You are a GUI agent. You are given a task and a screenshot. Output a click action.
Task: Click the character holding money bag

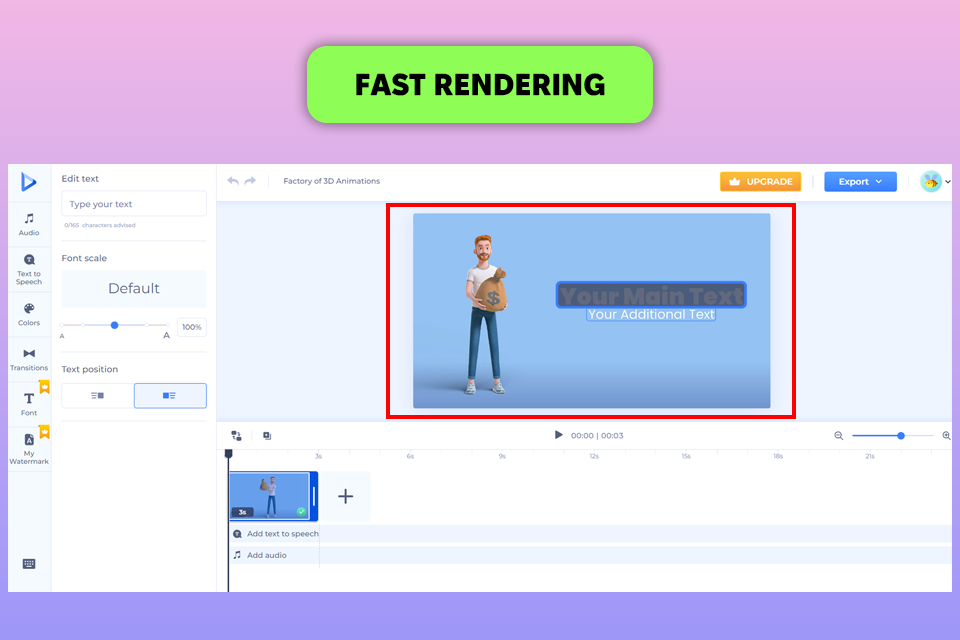coord(487,314)
